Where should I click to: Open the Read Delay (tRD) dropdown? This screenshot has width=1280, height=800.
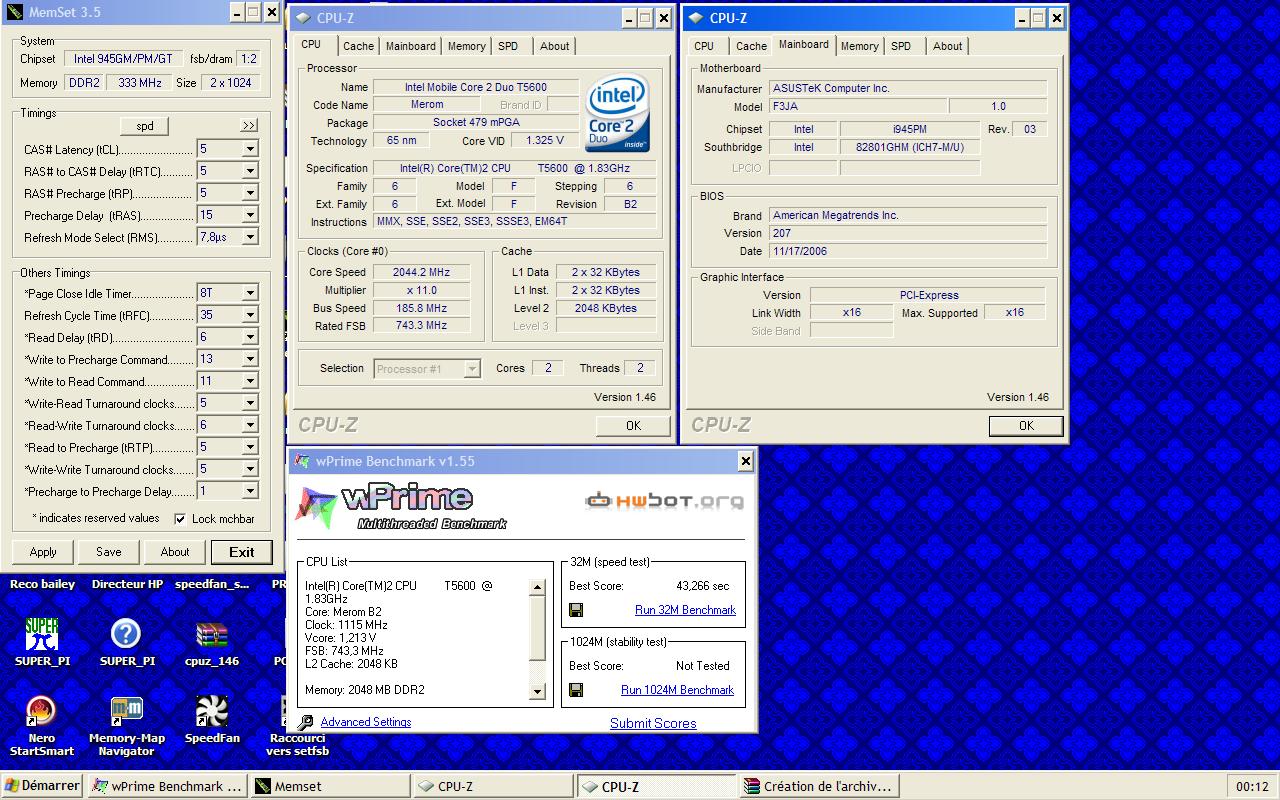click(x=250, y=337)
